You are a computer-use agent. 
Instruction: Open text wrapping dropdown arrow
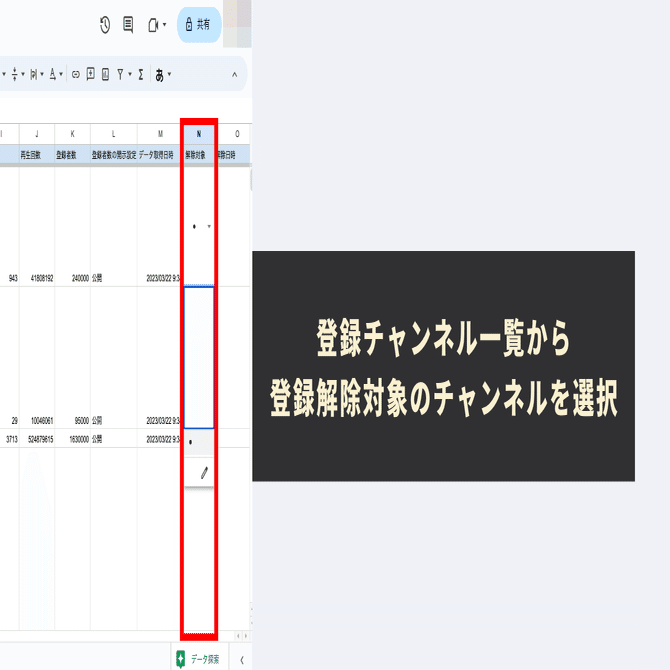coord(42,74)
